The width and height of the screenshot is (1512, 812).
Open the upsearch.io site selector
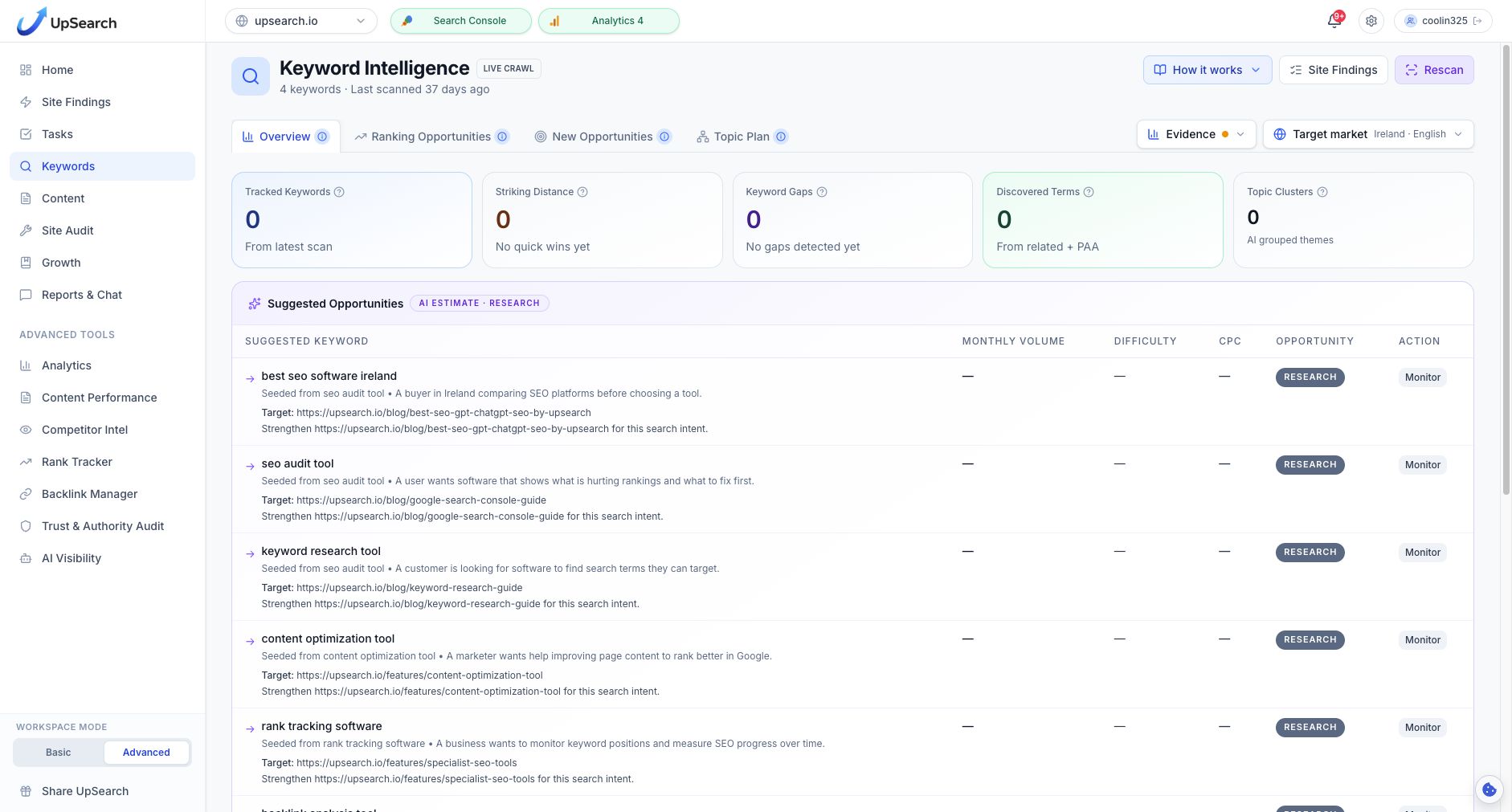(301, 21)
